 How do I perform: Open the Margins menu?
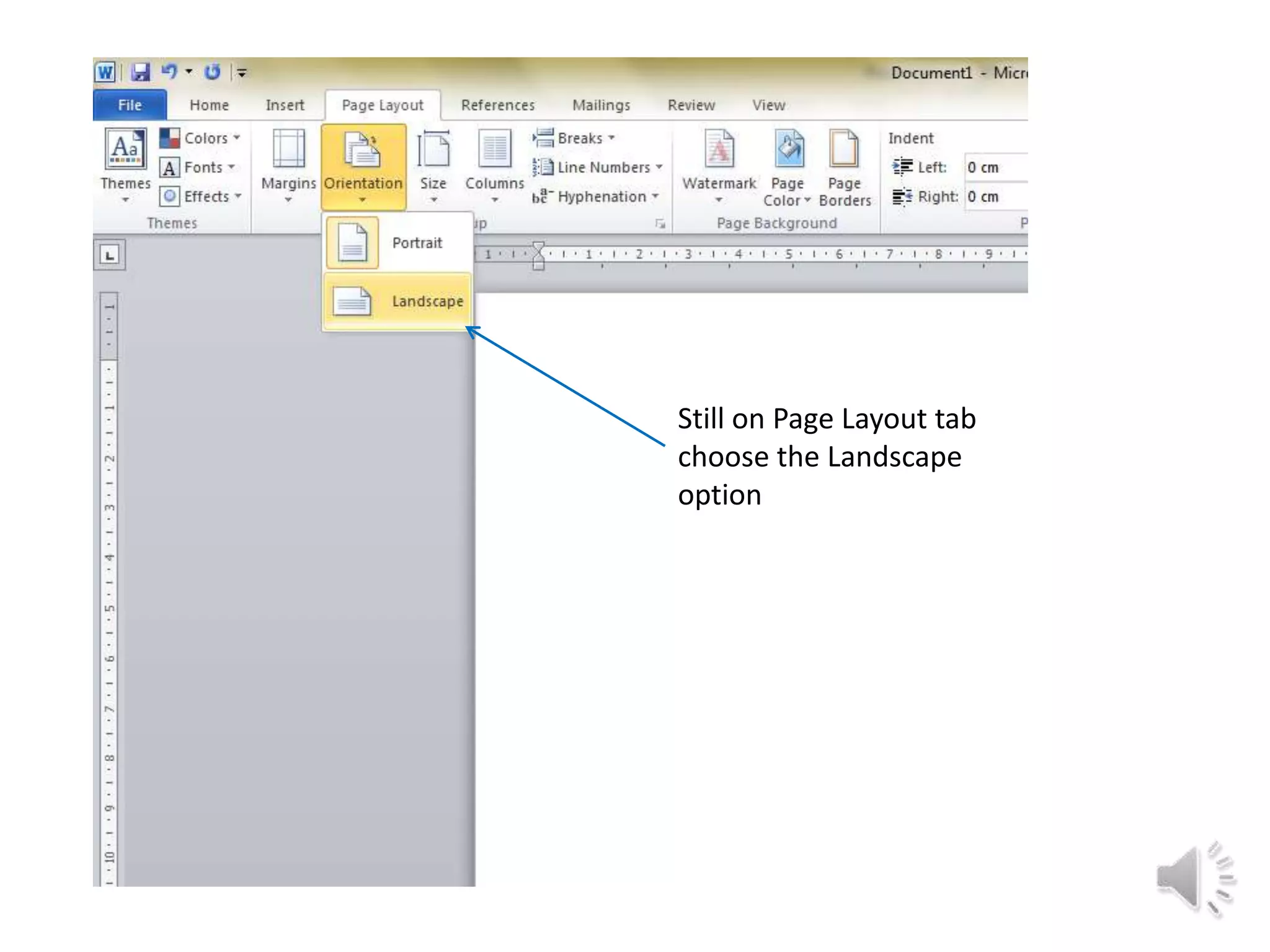pos(288,166)
